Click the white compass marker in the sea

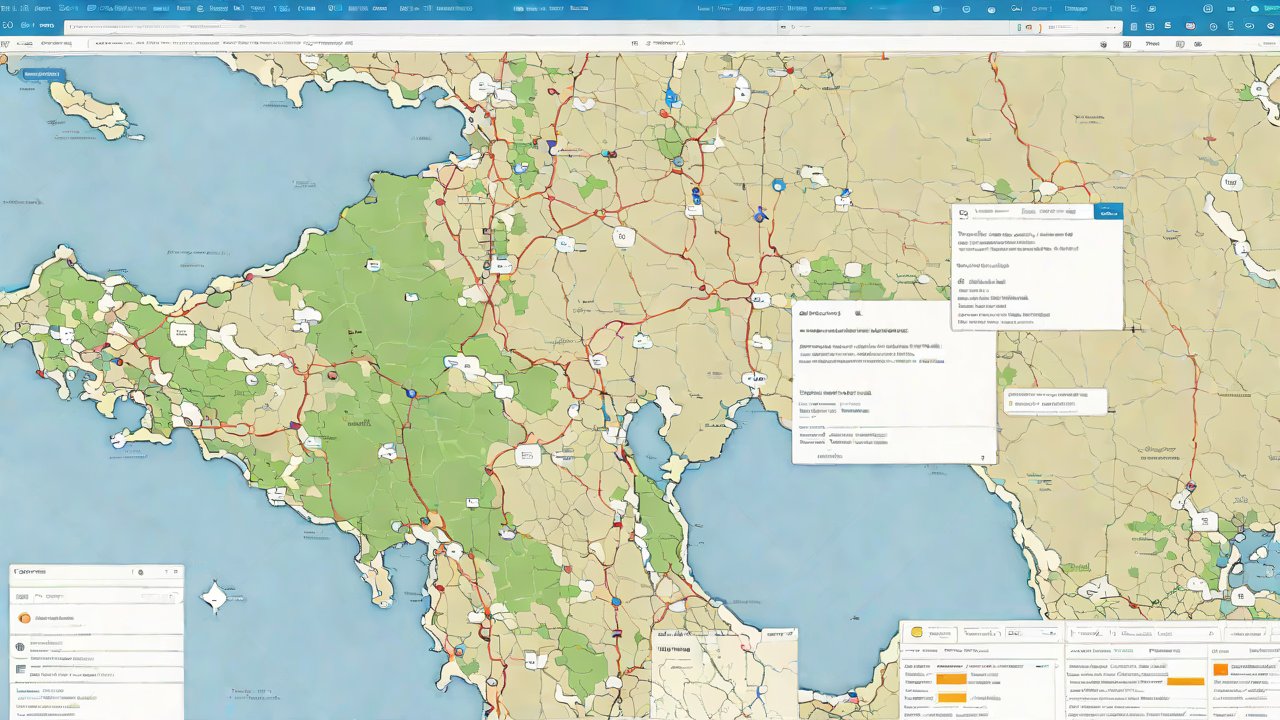(214, 598)
